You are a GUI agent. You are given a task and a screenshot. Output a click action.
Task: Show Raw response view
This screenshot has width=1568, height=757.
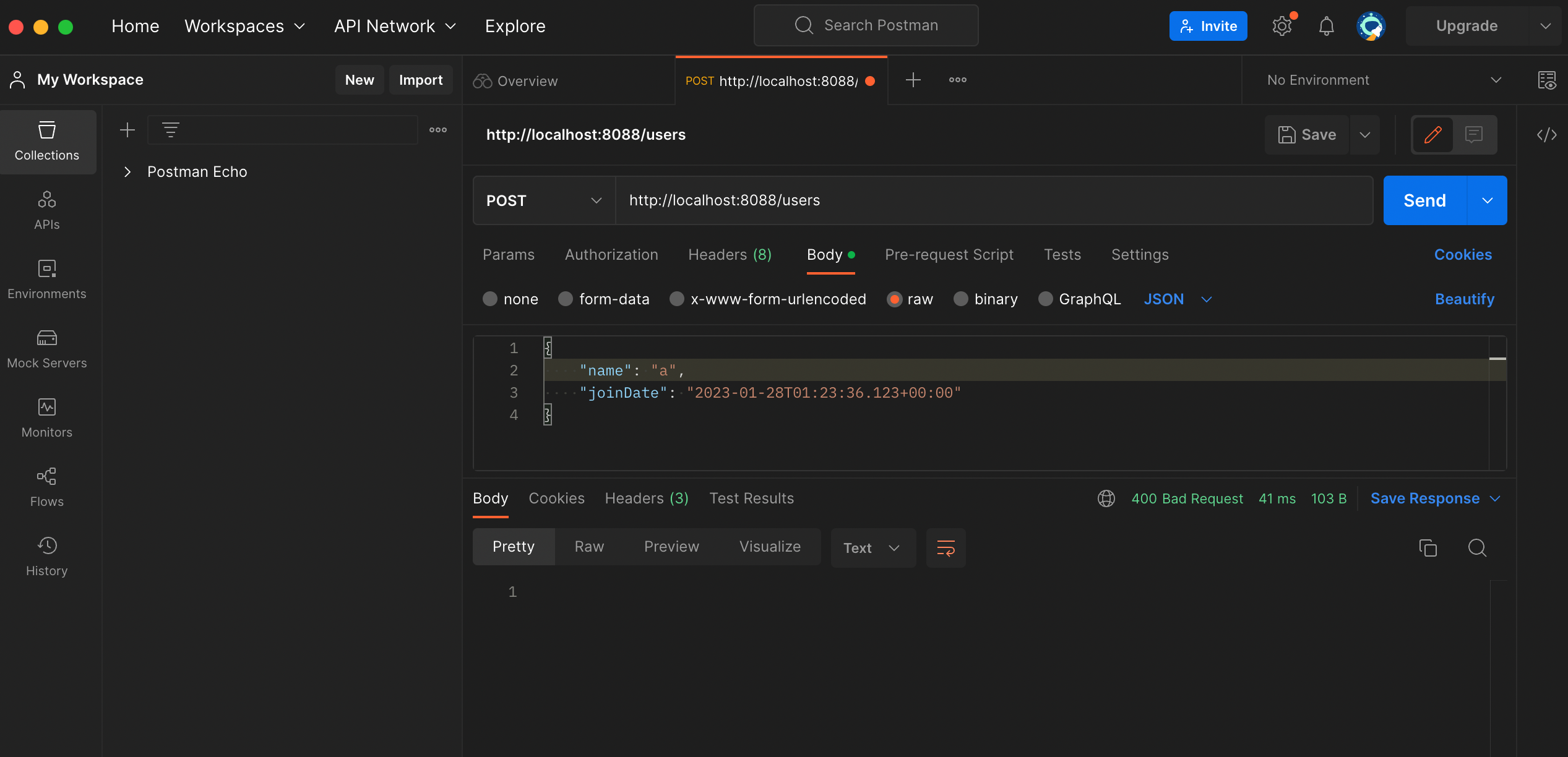(x=589, y=547)
